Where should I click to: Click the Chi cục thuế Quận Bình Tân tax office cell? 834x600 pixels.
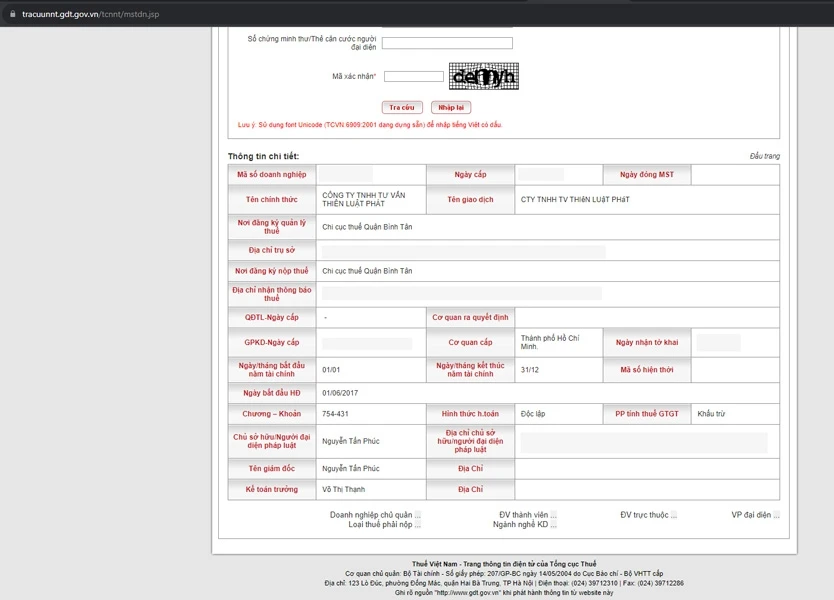367,227
